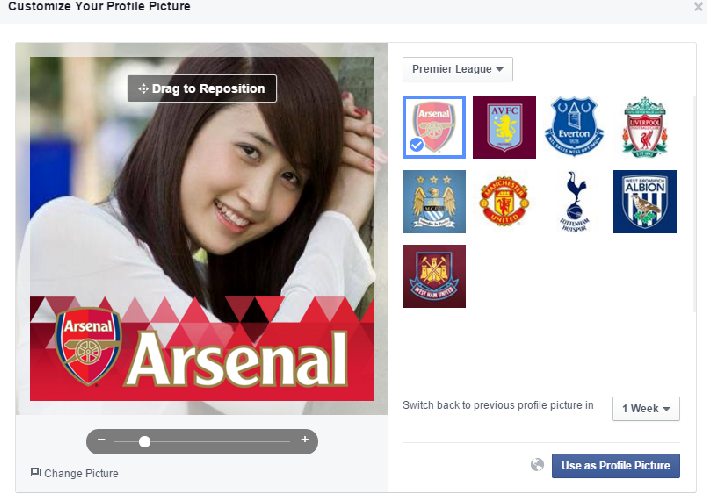Image resolution: width=707 pixels, height=496 pixels.
Task: Pick the Everton crest frame
Action: [574, 127]
